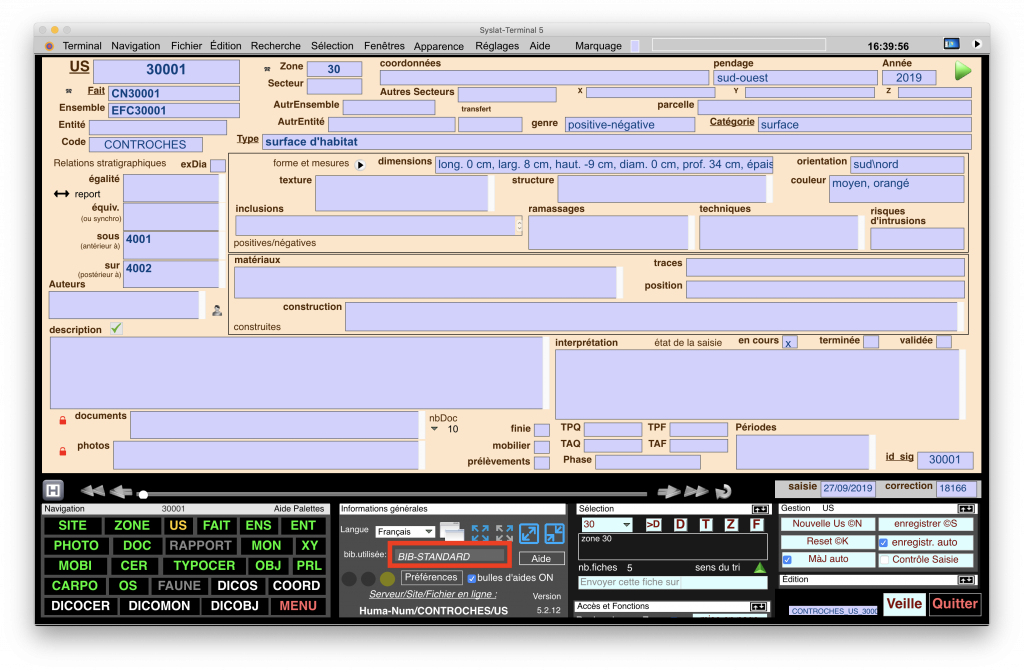Toggle the en cours checkbox

pyautogui.click(x=790, y=342)
